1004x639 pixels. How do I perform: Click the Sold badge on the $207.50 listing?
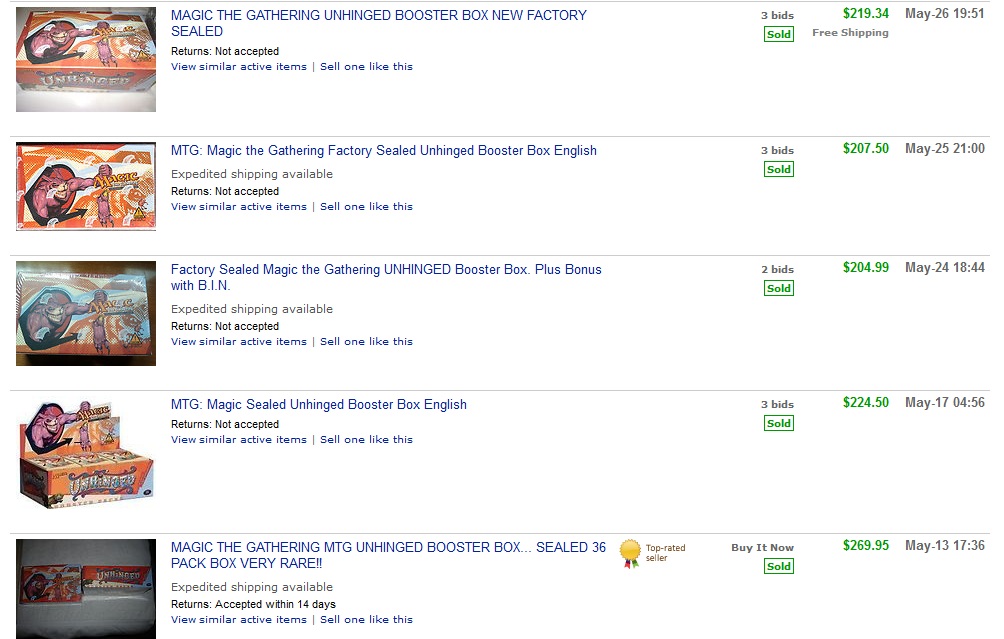tap(778, 169)
